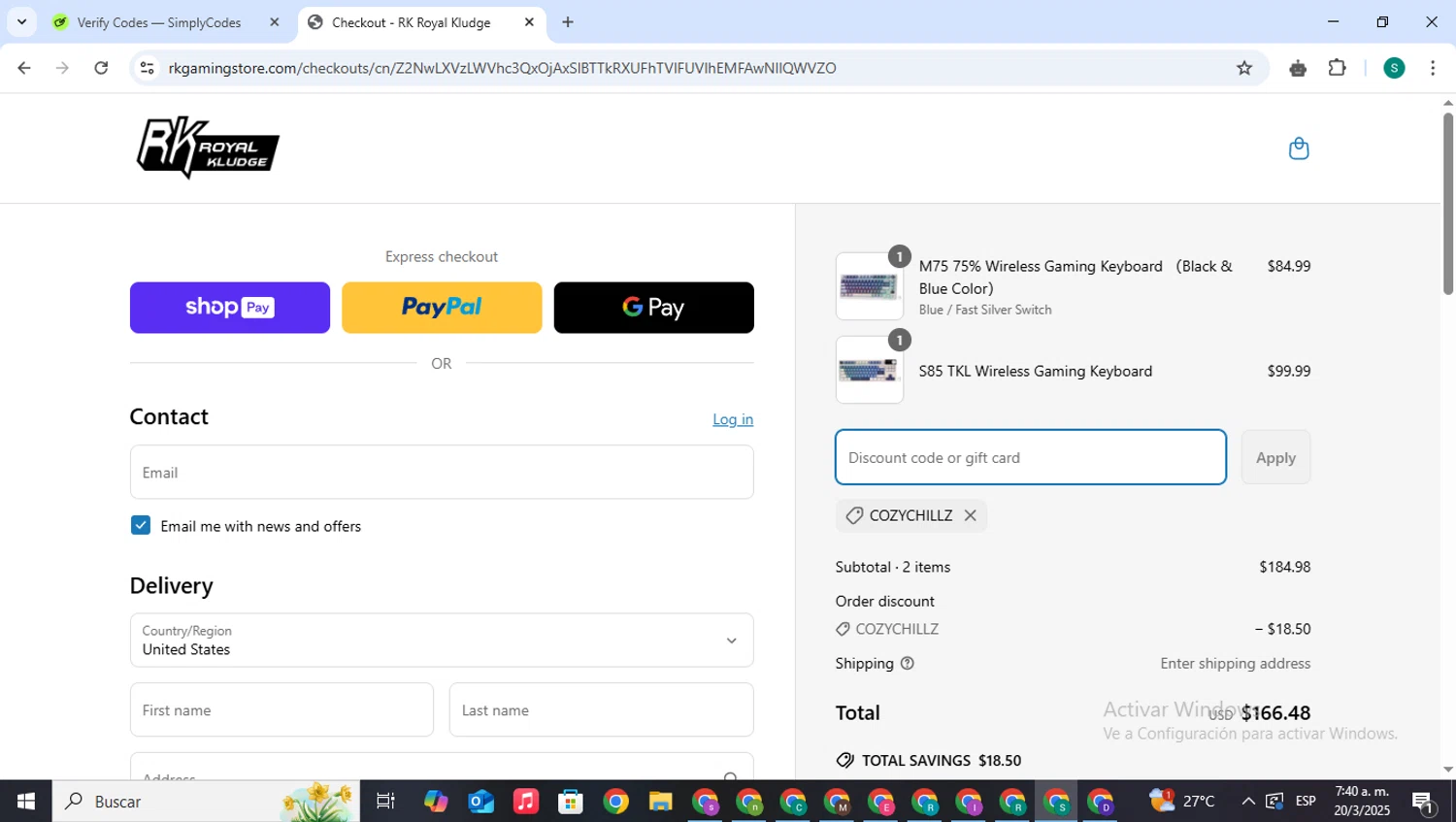Show hidden system tray icons
Viewport: 1456px width, 822px height.
point(1248,802)
